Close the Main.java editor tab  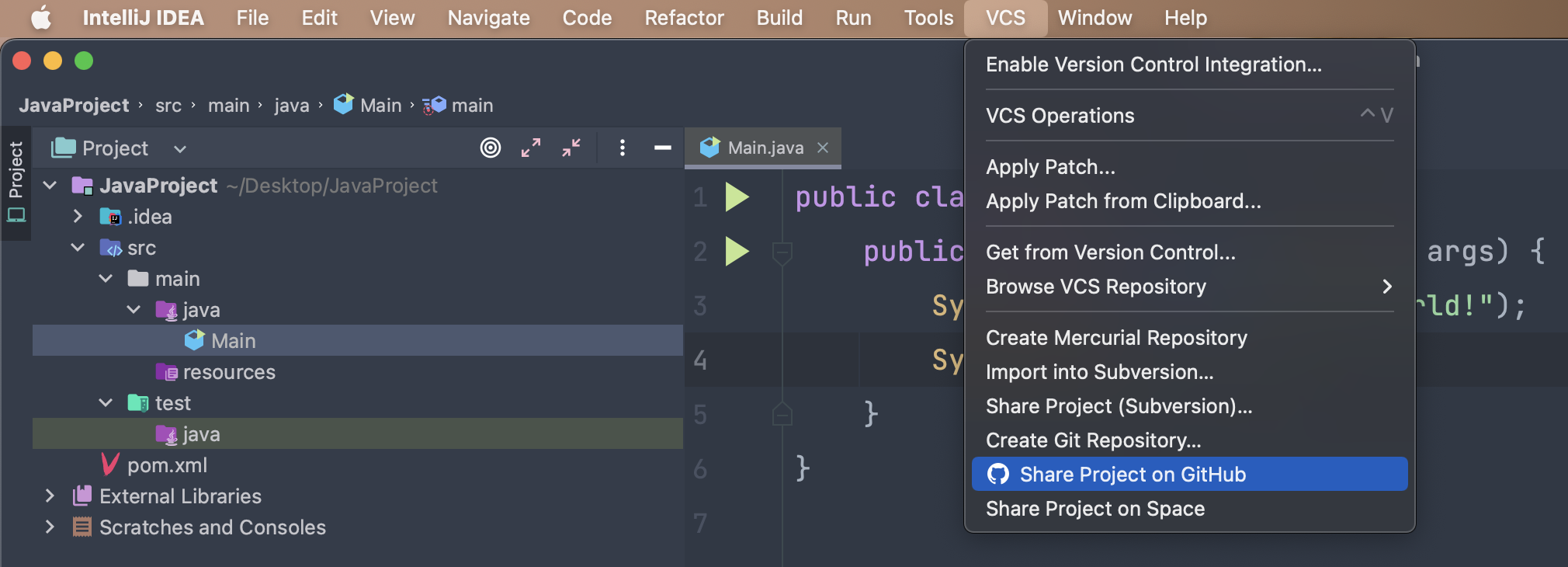[824, 148]
